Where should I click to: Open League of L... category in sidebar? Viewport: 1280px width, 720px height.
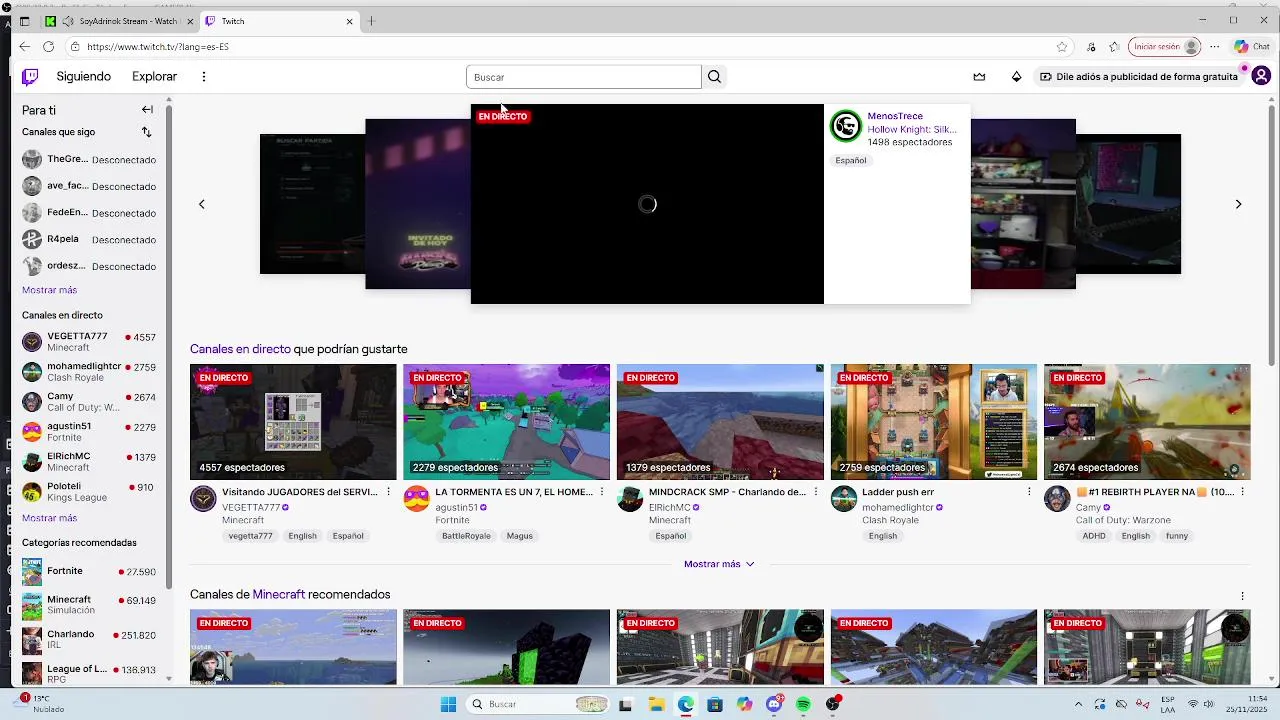tap(89, 674)
